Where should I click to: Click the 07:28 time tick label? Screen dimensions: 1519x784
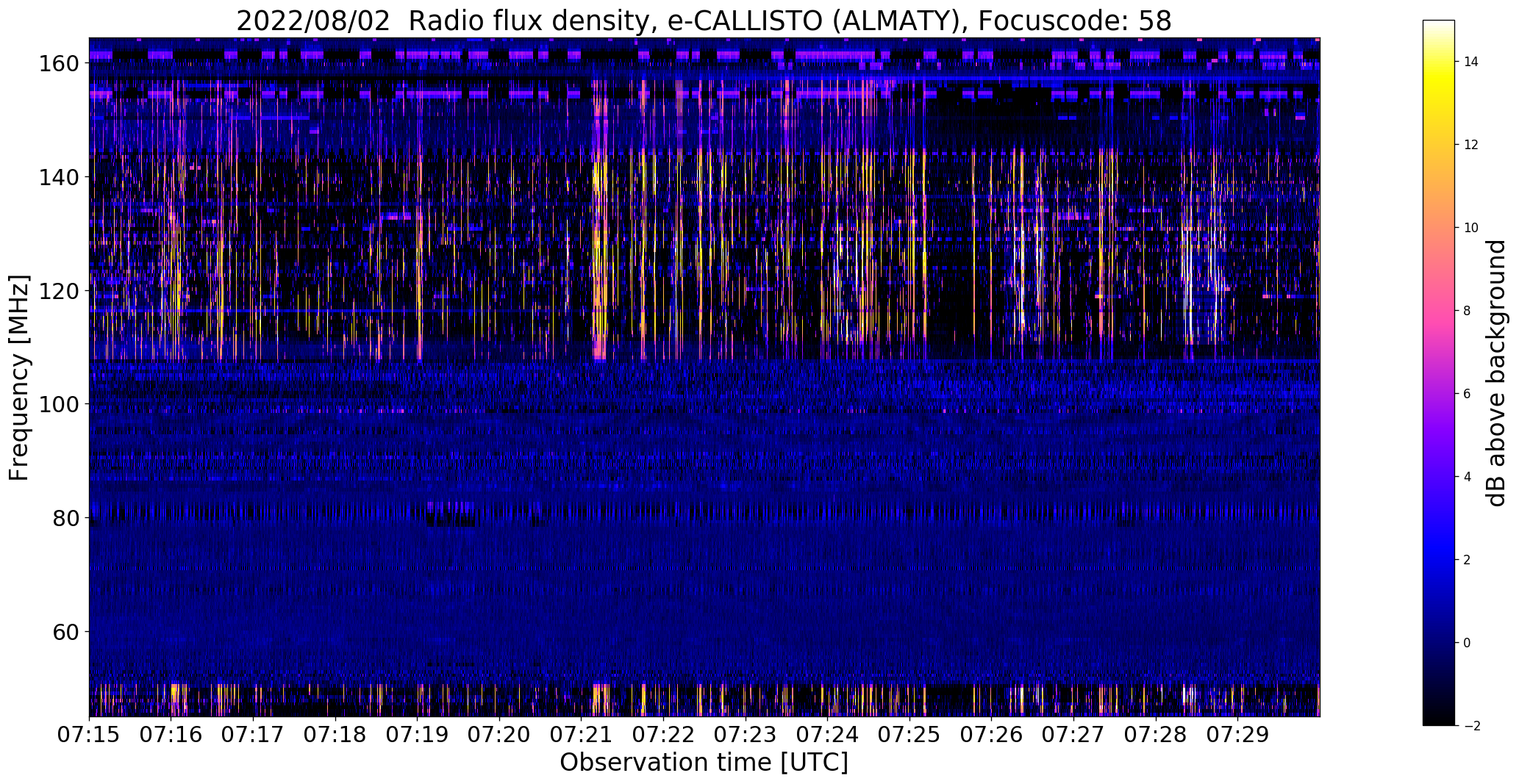pyautogui.click(x=1156, y=735)
